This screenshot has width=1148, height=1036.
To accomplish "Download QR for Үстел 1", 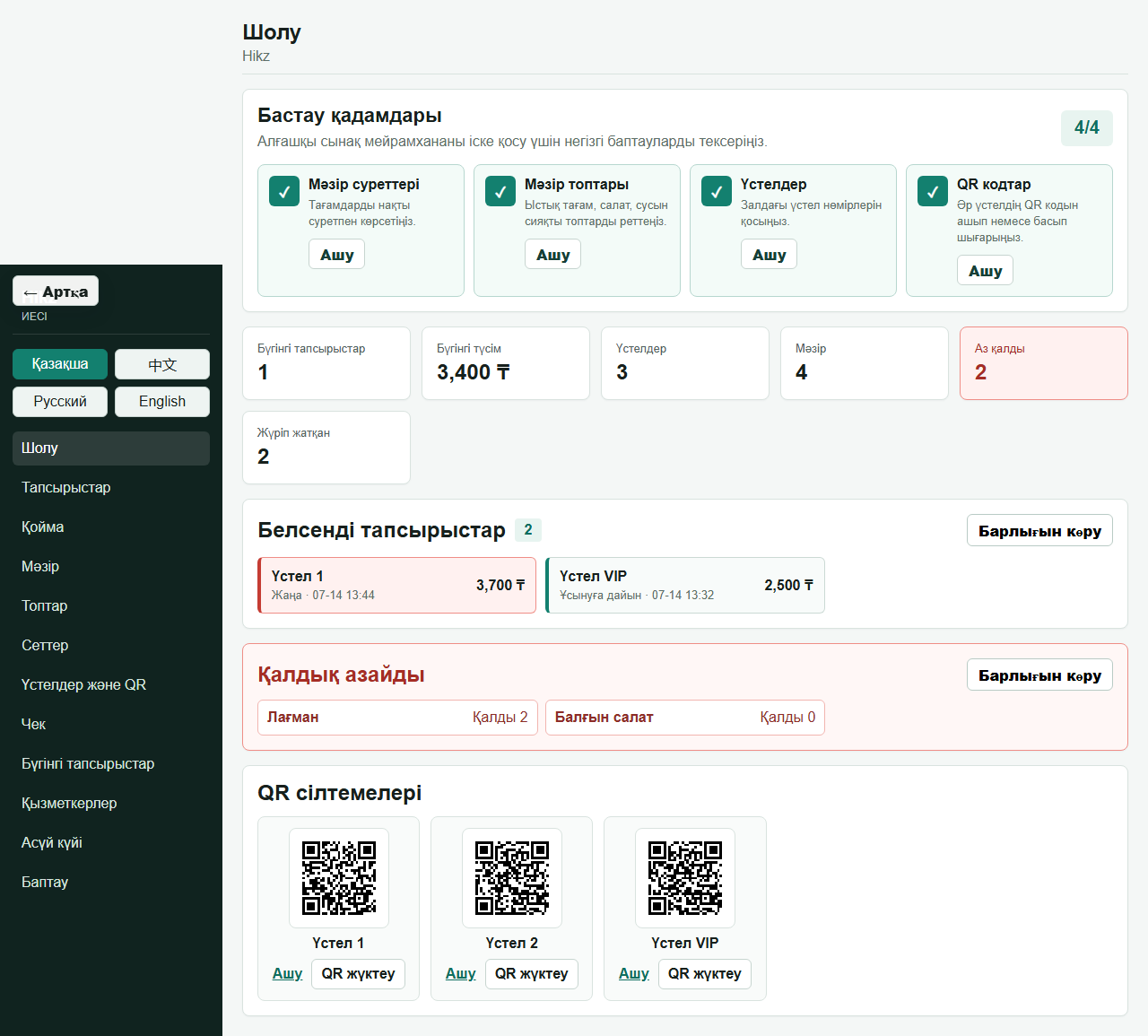I will (358, 974).
